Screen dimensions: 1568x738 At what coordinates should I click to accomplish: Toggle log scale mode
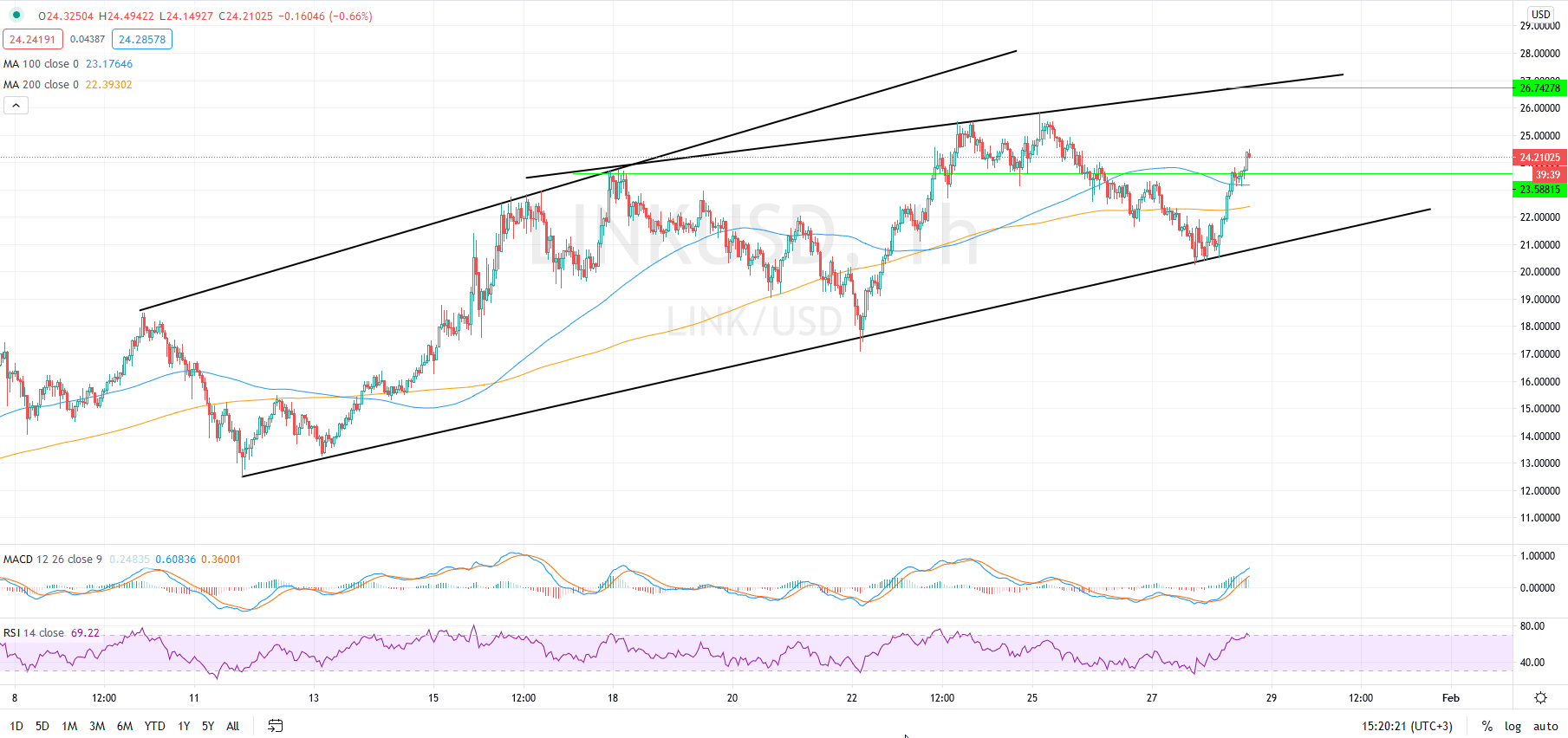[x=1513, y=726]
